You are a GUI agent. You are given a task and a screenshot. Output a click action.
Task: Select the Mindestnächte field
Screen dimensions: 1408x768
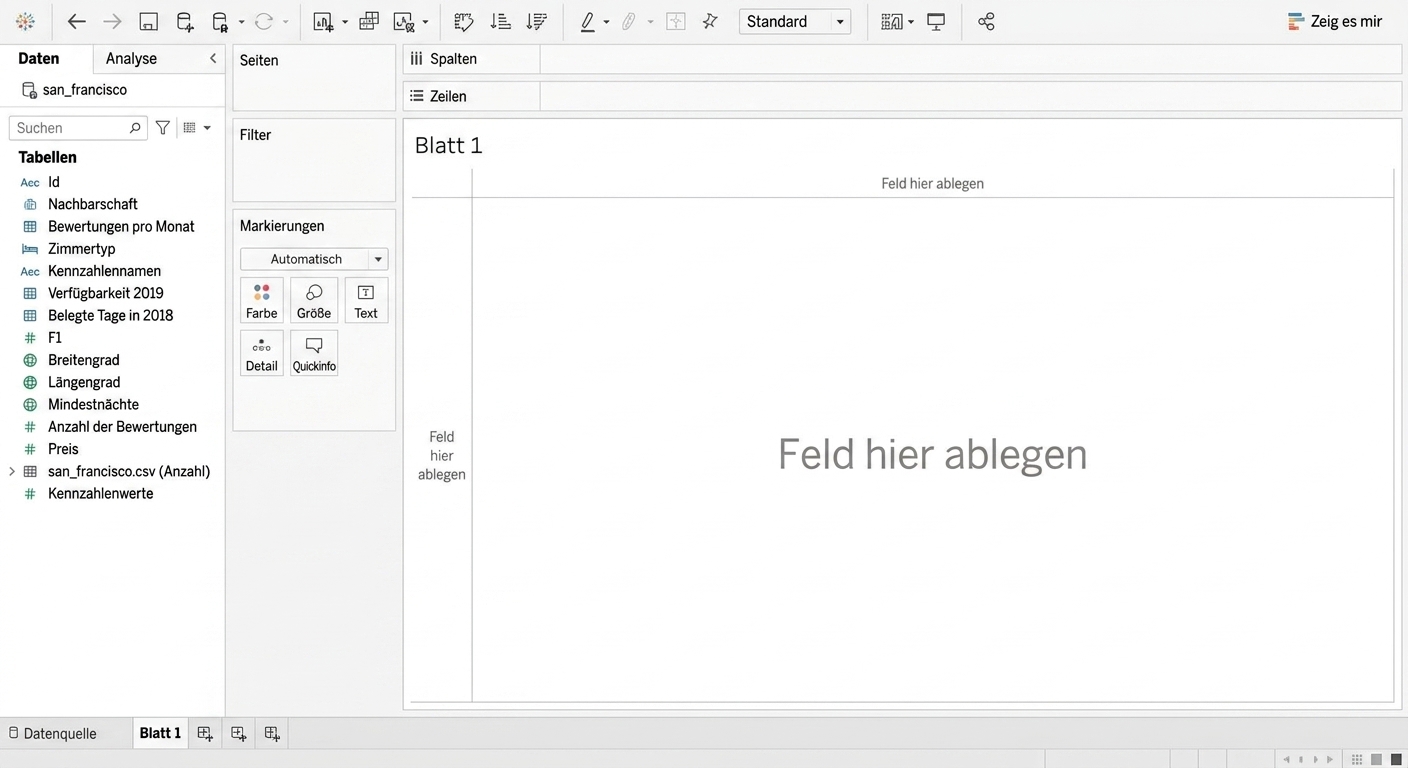[93, 404]
